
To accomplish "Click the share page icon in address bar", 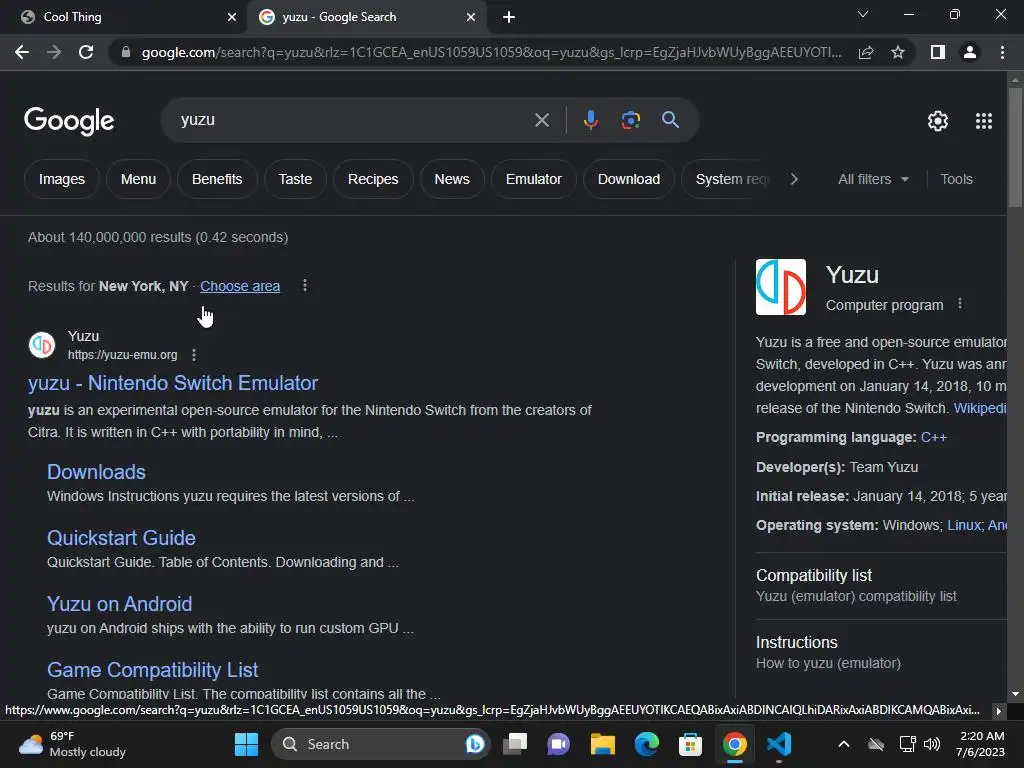I will coord(866,52).
